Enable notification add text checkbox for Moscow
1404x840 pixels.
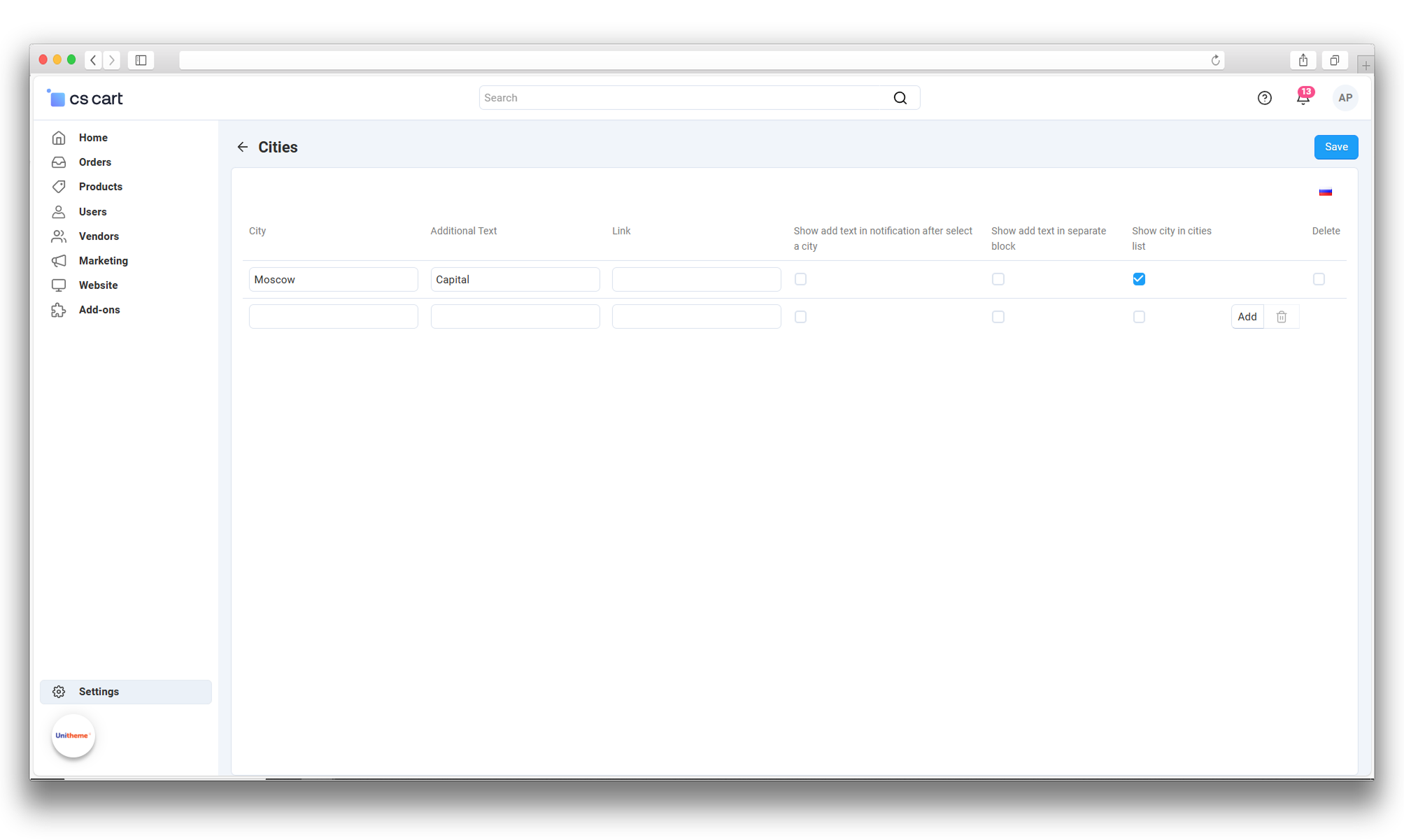click(800, 279)
